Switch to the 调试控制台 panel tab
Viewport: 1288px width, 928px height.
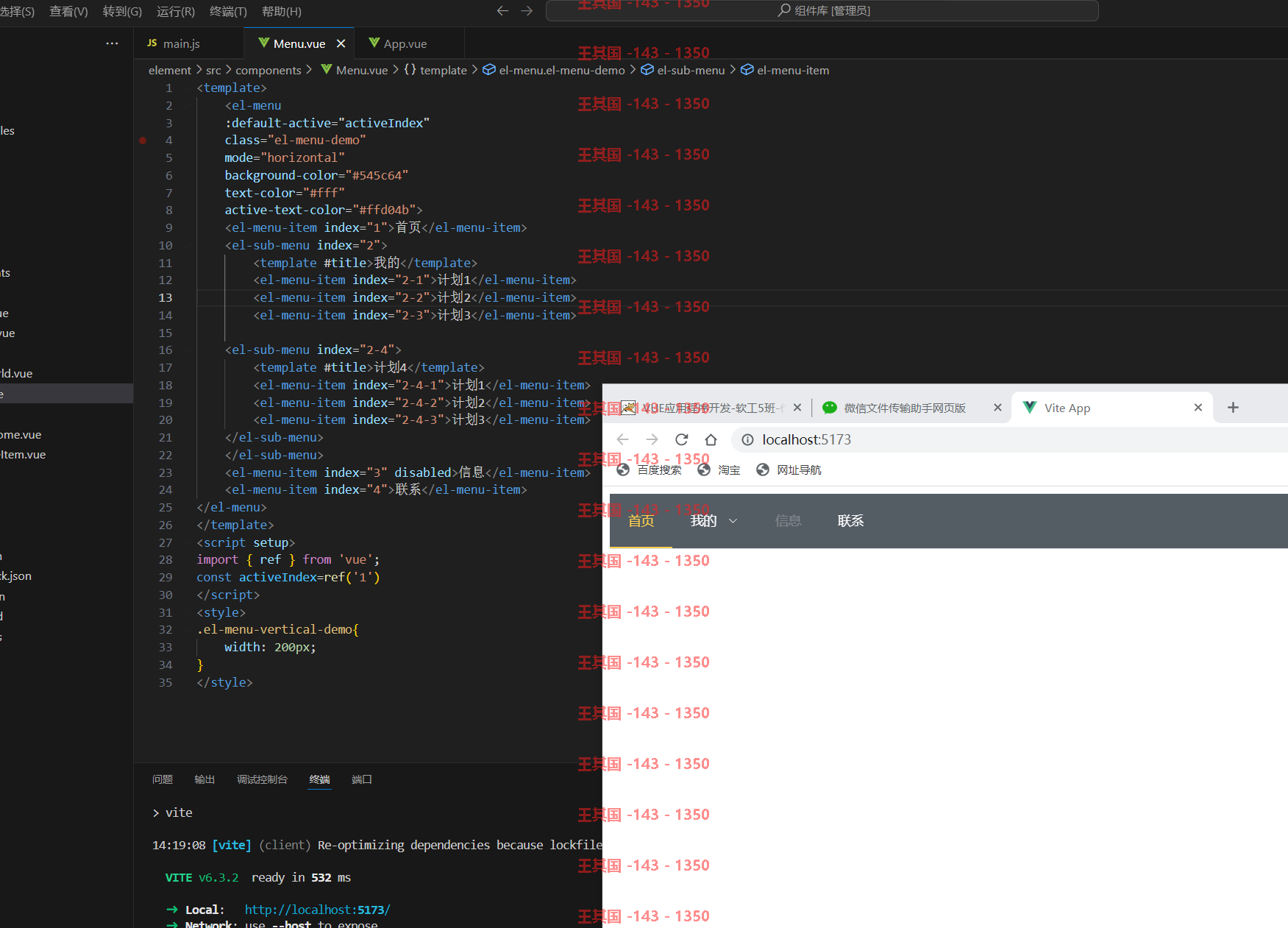262,779
